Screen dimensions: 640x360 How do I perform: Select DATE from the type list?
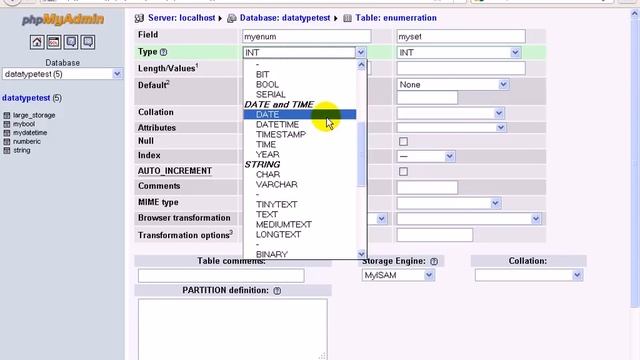[300, 115]
